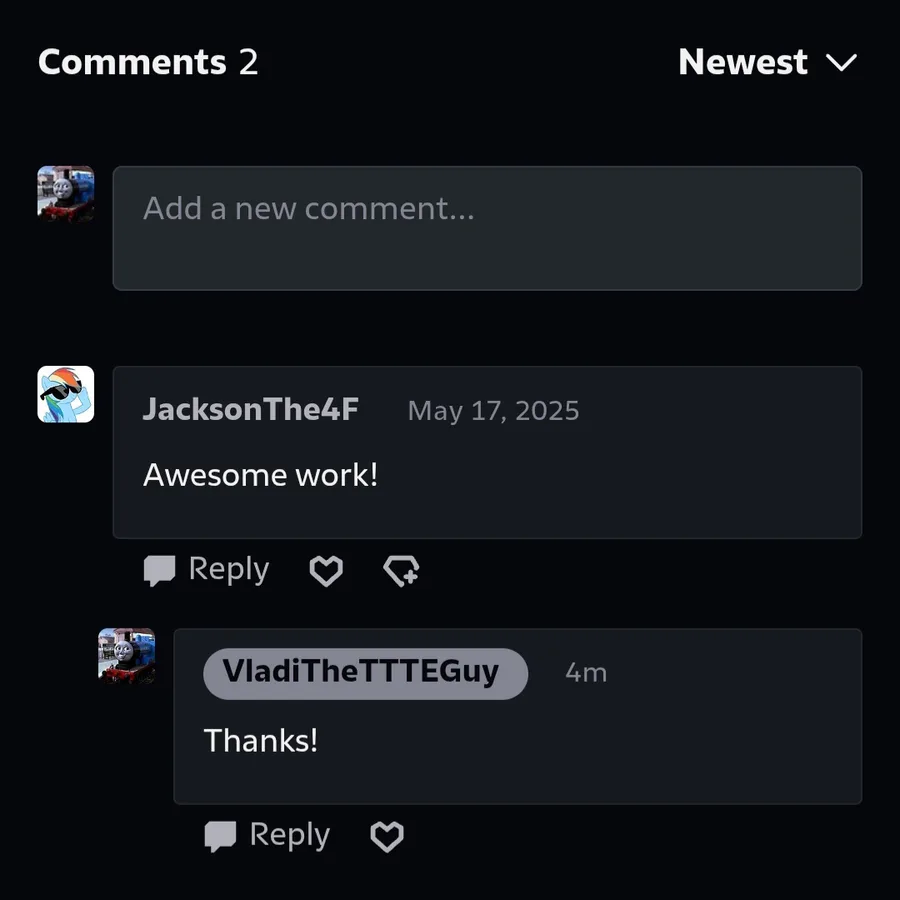Open the VladiTheTTTEGuy username pill
This screenshot has width=900, height=900.
pyautogui.click(x=366, y=674)
